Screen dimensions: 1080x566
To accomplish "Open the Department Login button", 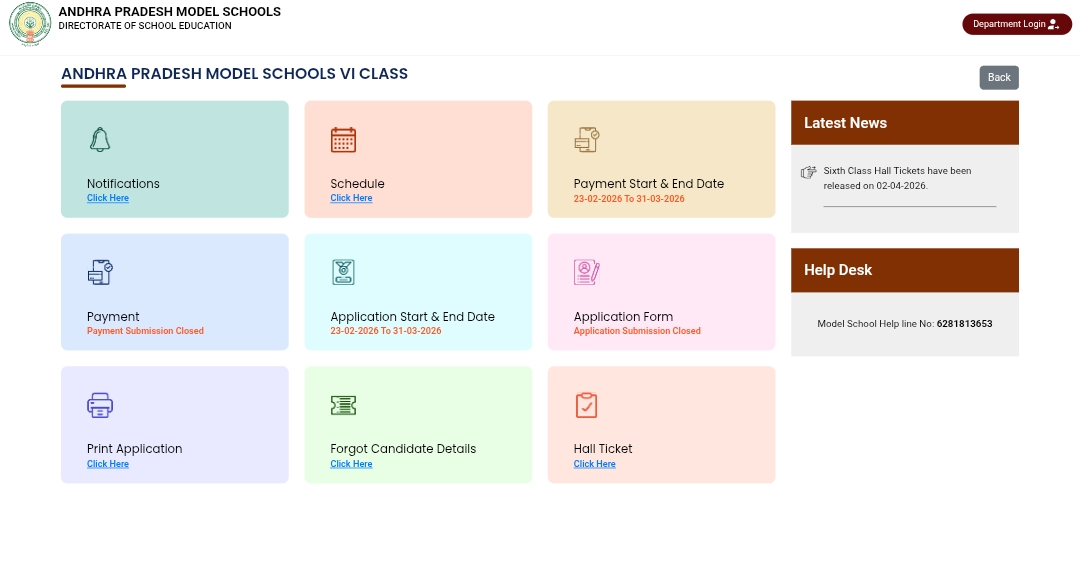I will (1016, 24).
